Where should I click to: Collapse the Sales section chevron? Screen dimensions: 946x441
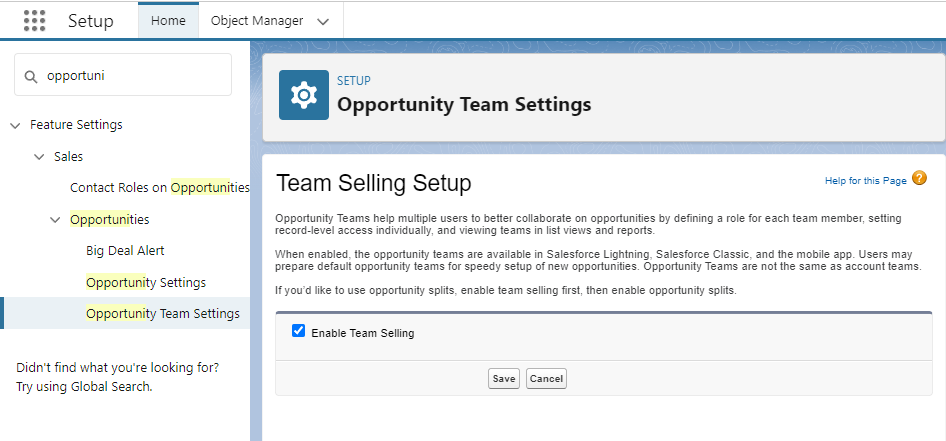click(x=38, y=157)
